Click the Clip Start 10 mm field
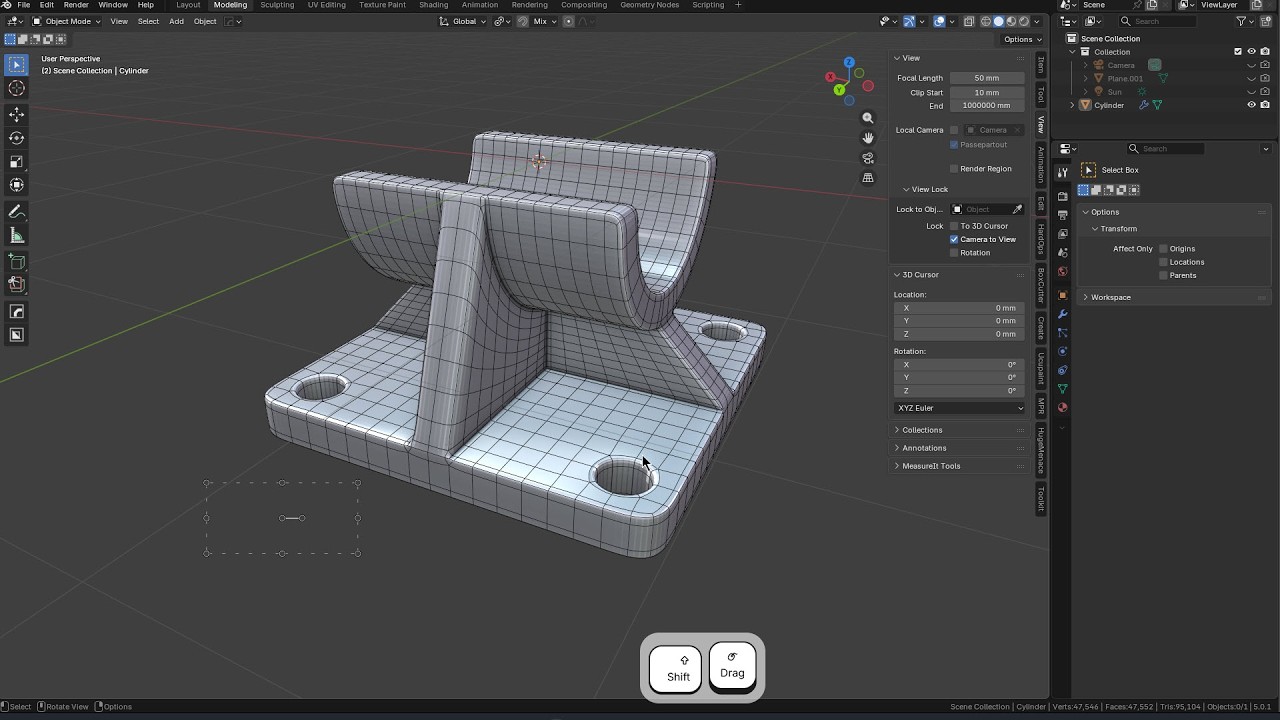Image resolution: width=1280 pixels, height=720 pixels. coord(986,93)
